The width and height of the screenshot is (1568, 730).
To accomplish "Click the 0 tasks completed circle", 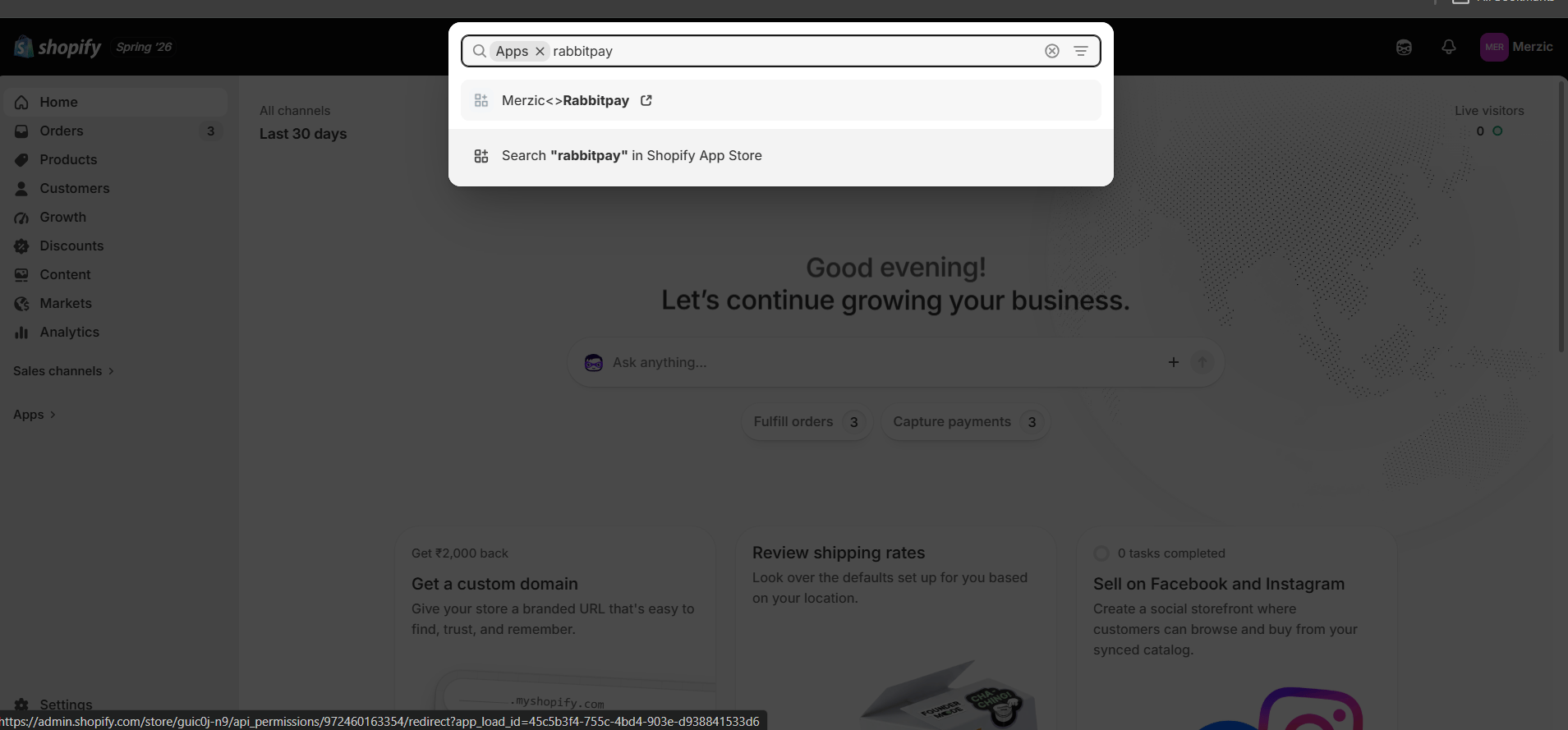I will [1101, 553].
